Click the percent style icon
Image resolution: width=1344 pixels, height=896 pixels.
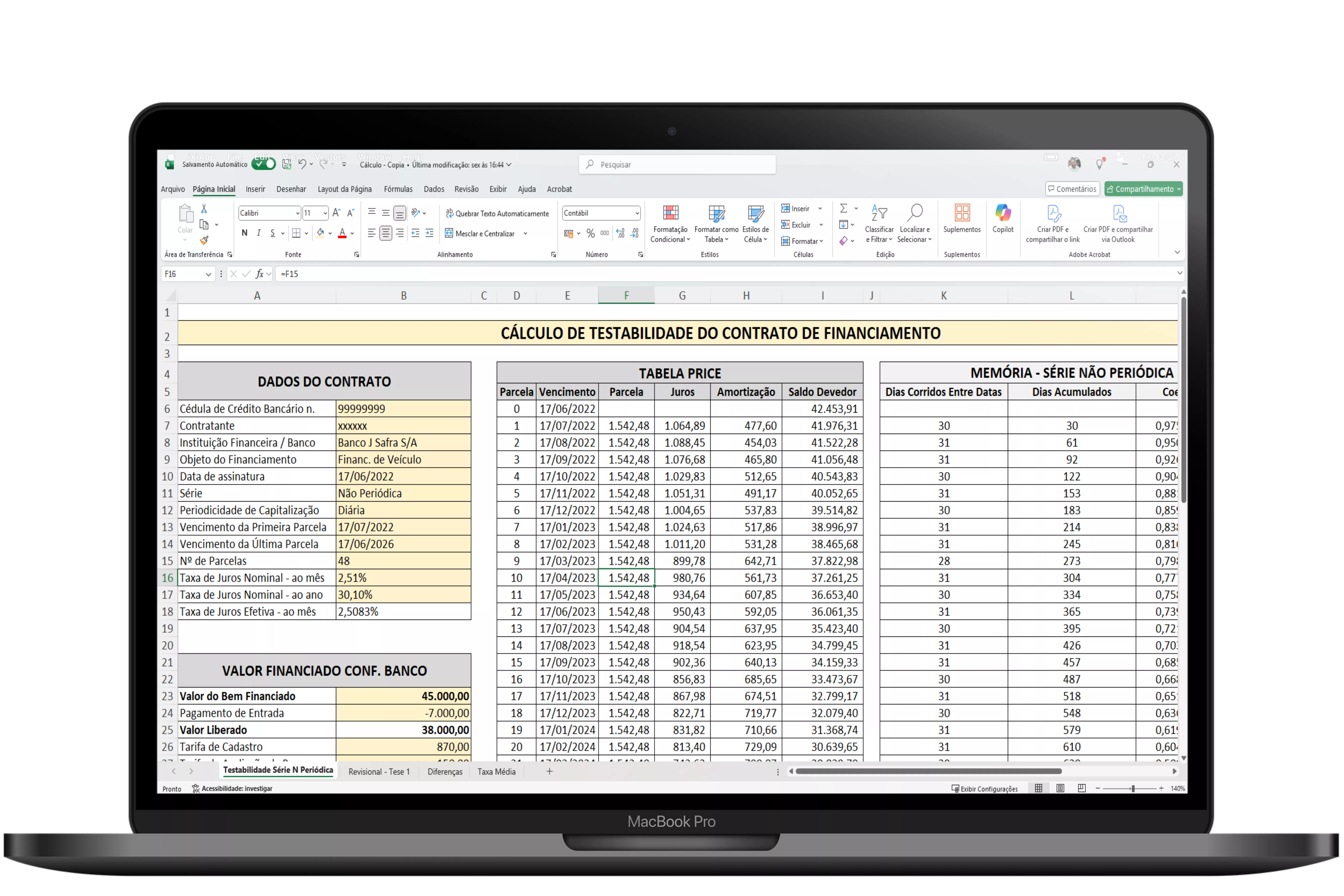(x=590, y=234)
